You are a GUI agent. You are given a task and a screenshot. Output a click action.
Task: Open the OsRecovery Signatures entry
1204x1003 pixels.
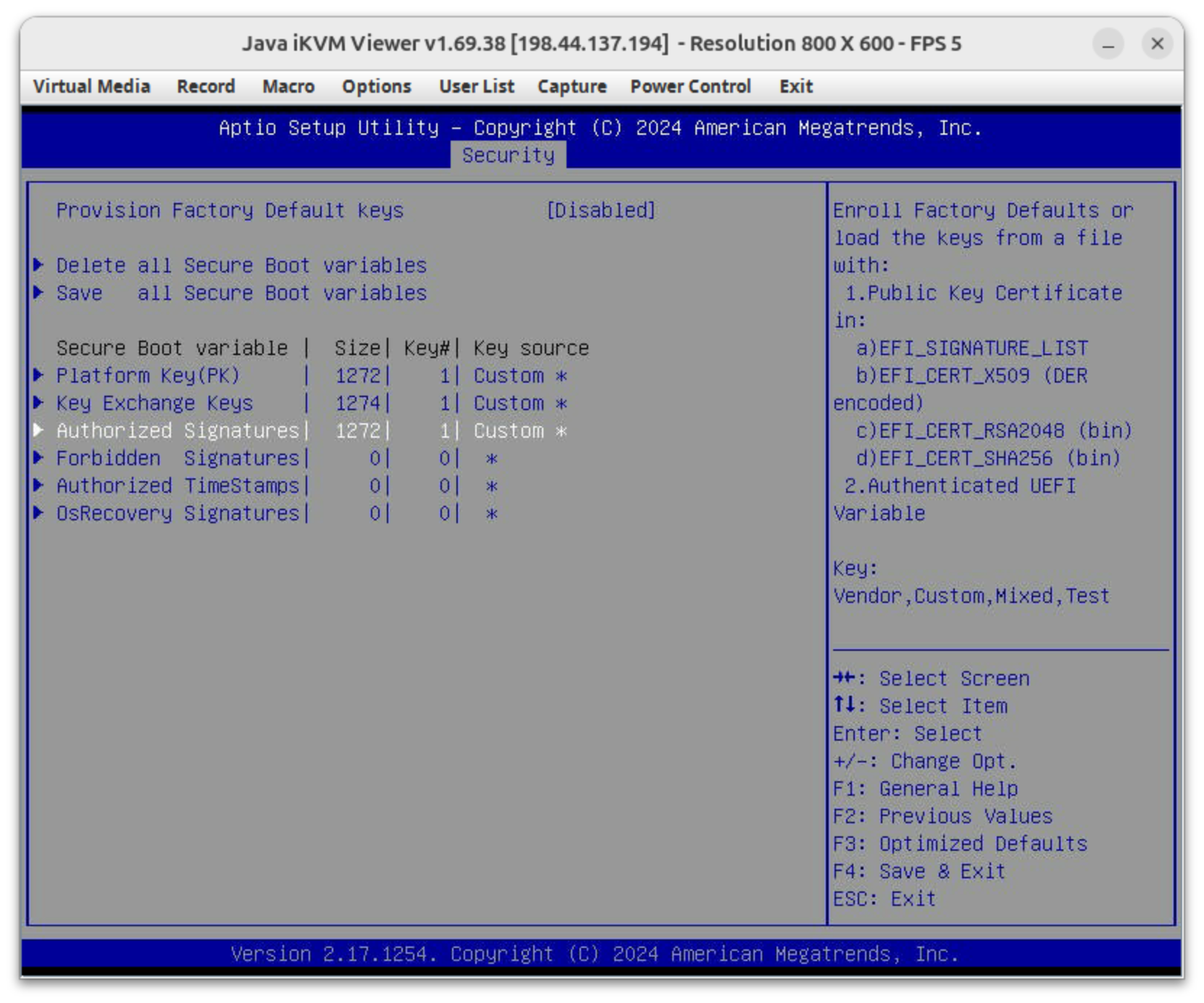[177, 513]
